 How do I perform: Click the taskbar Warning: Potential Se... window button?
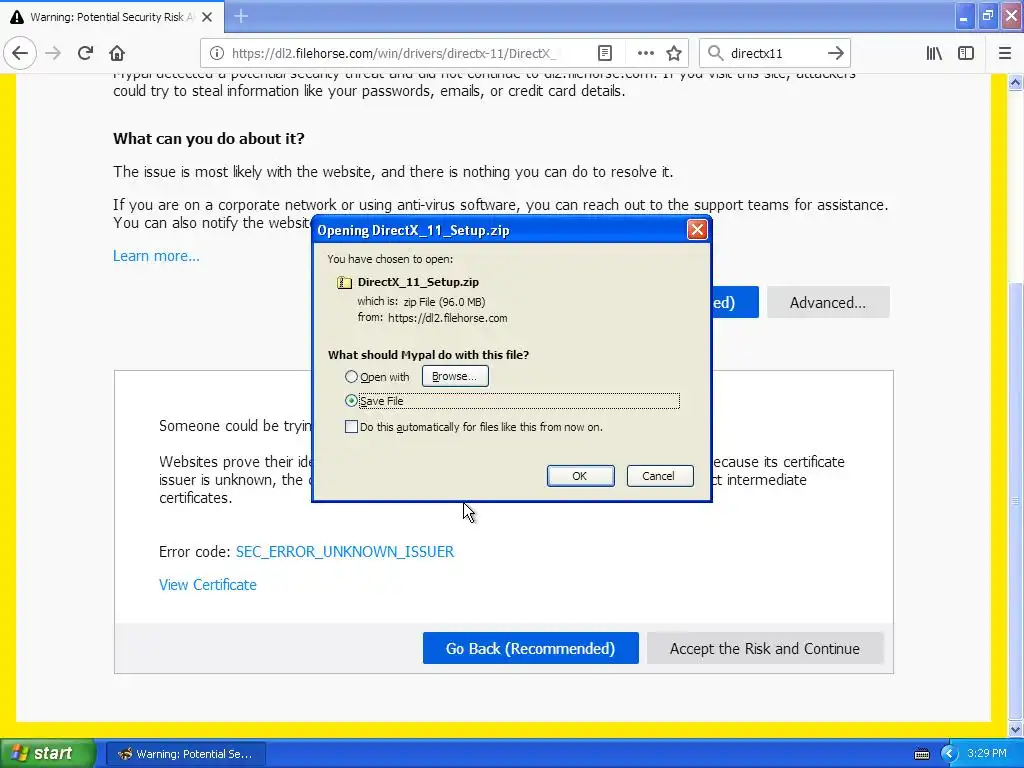(185, 754)
